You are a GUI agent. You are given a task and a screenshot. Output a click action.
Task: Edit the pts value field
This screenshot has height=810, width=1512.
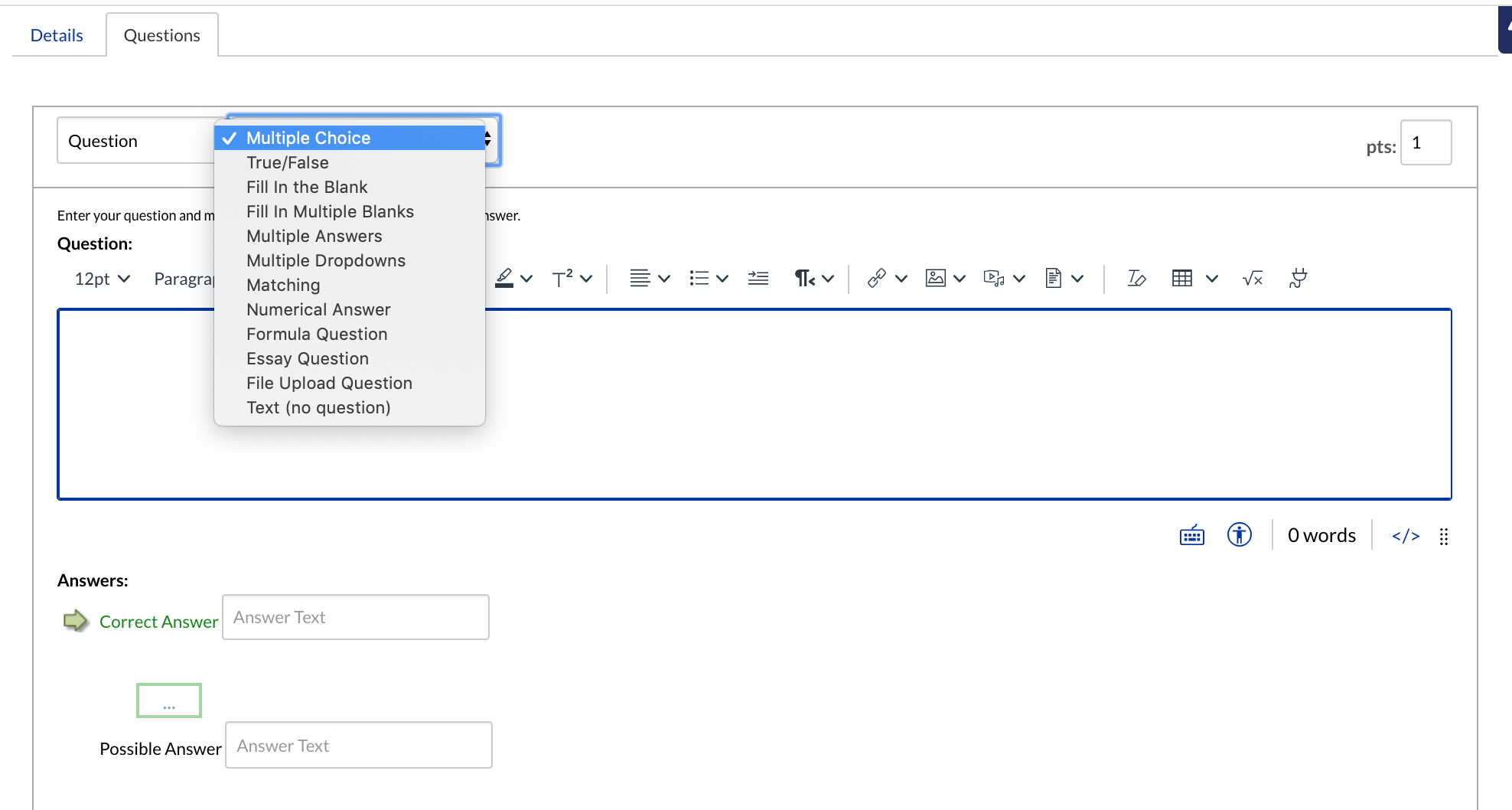point(1426,142)
